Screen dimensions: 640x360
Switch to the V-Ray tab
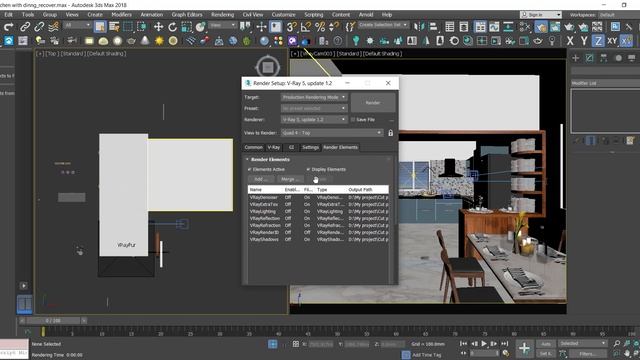coord(273,147)
